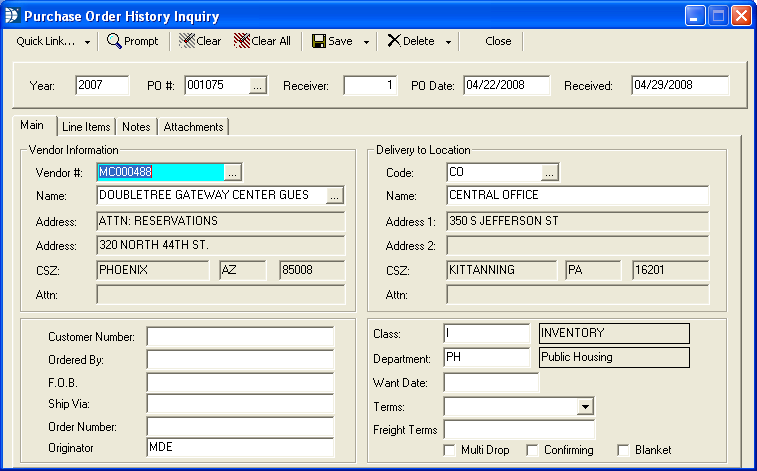Open the Attachments tab
Viewport: 757px width, 471px height.
coord(194,127)
